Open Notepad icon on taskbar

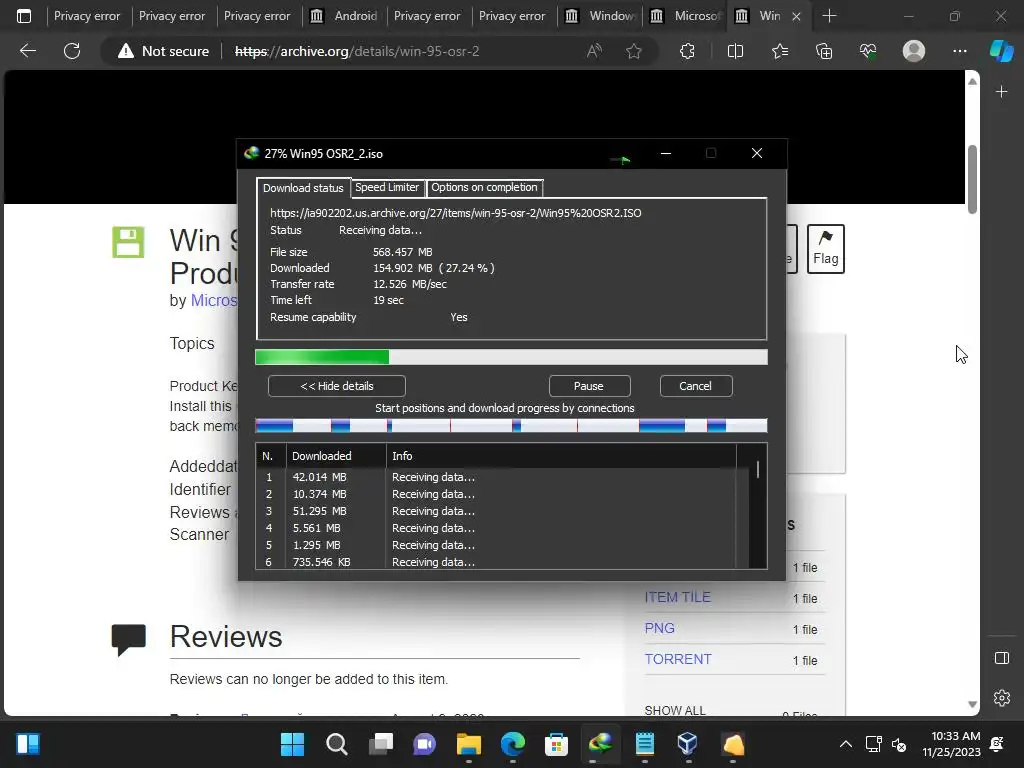[645, 744]
